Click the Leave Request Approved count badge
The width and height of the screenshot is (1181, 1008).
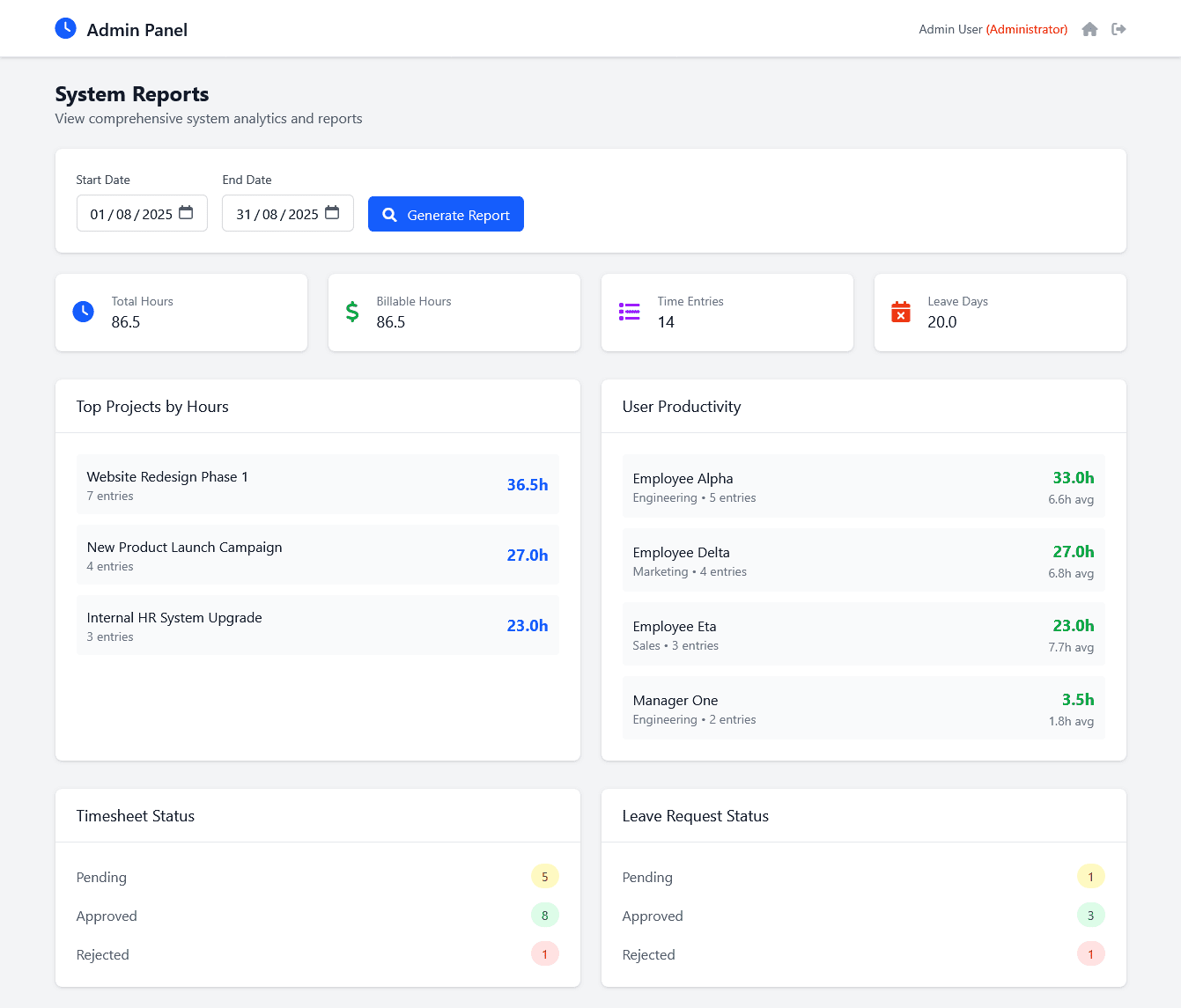point(1090,916)
